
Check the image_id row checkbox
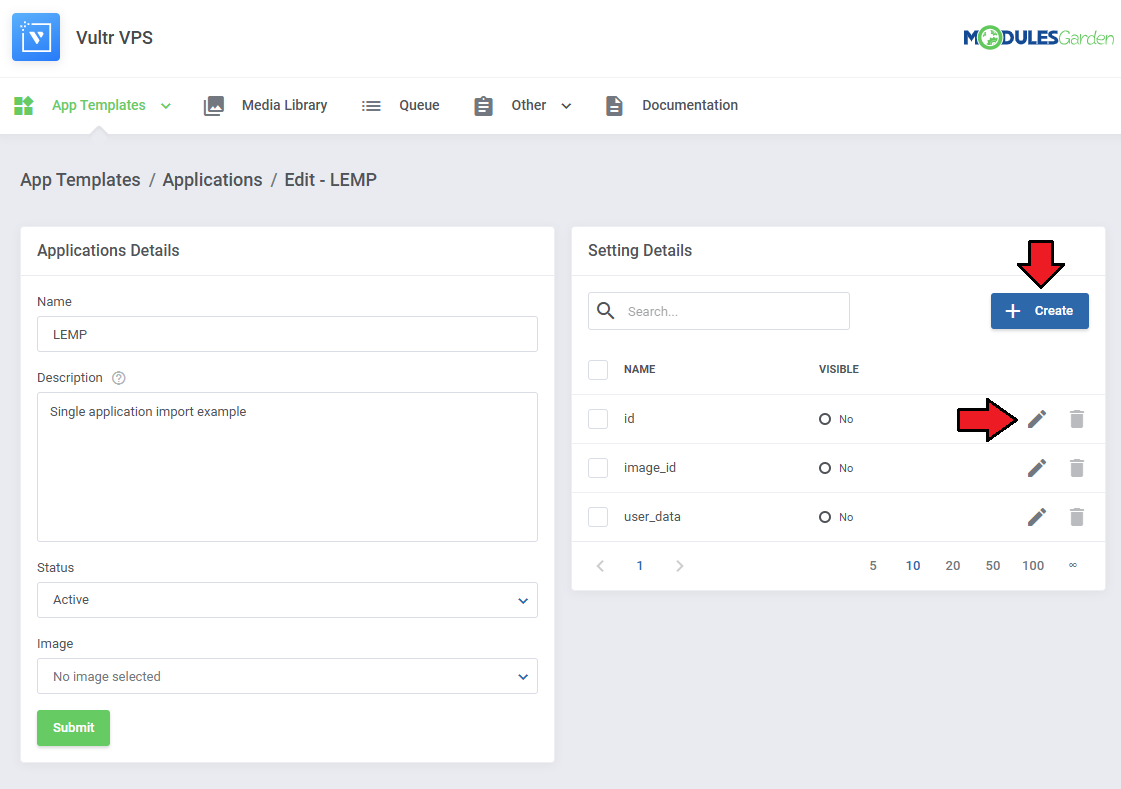[x=598, y=468]
